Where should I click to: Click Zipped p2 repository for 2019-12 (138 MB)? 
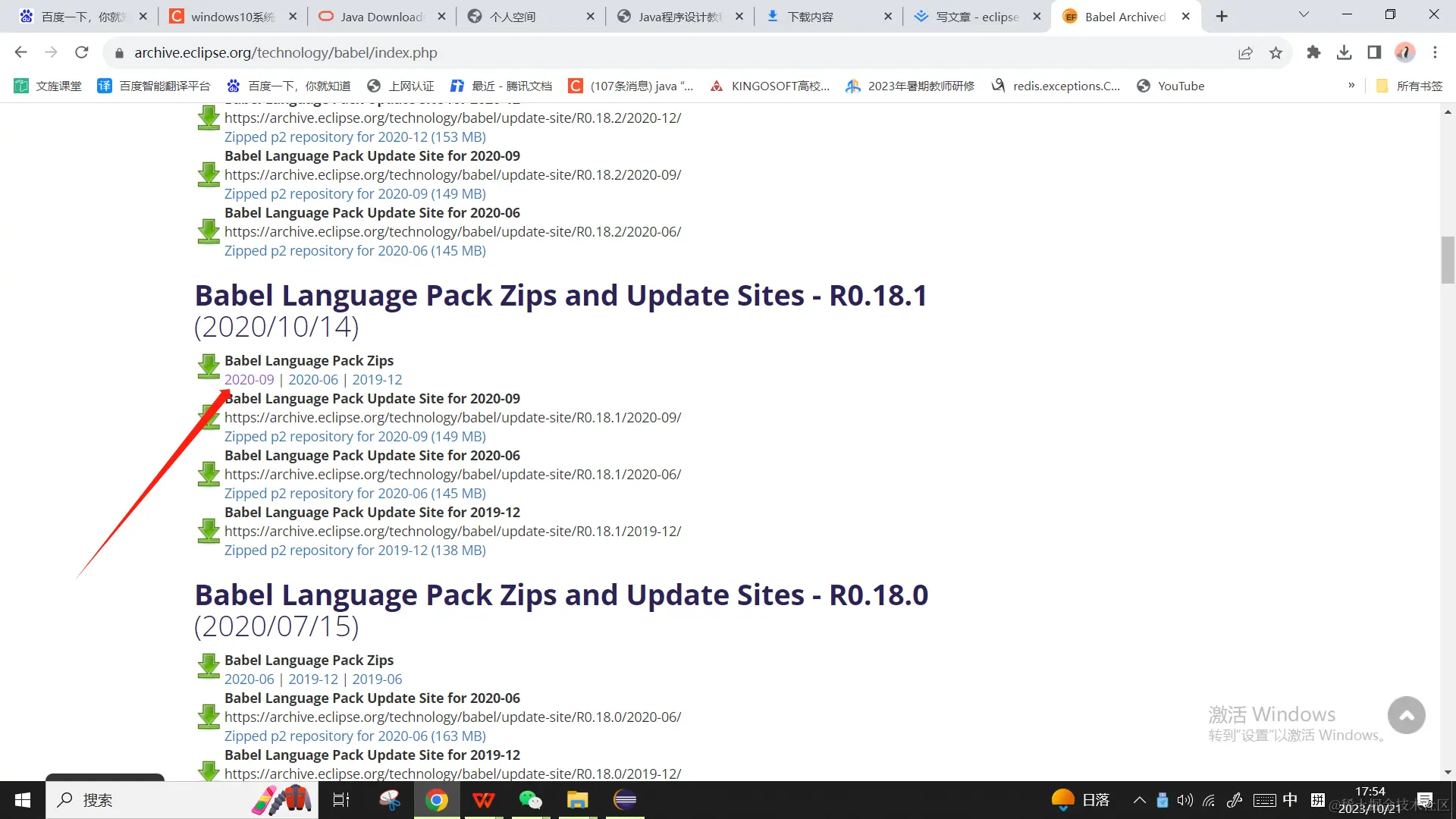pyautogui.click(x=355, y=551)
